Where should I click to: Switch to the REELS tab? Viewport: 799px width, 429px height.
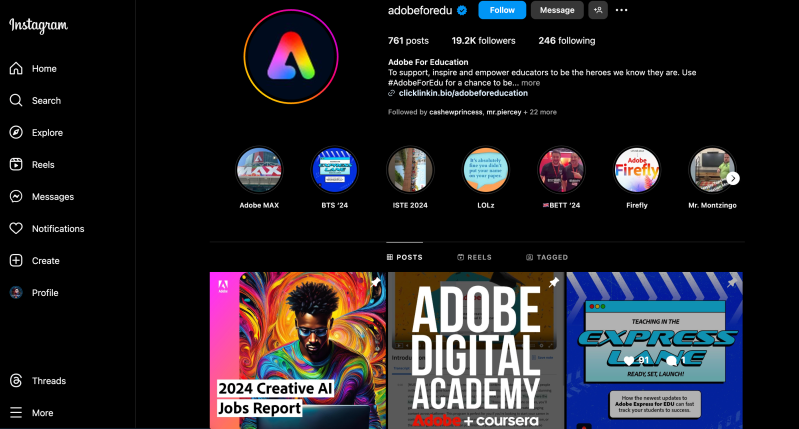(474, 257)
